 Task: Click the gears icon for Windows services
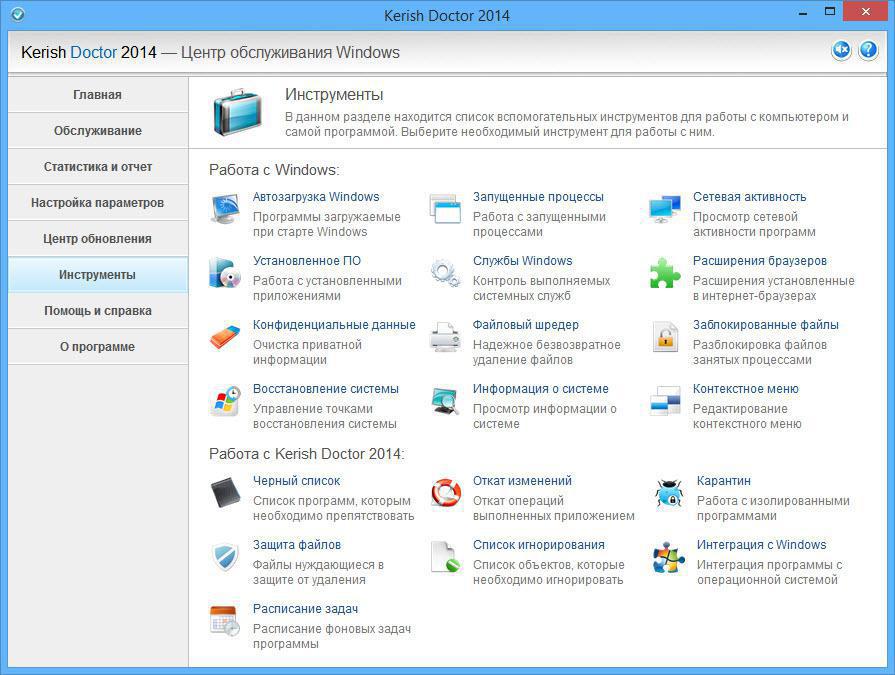point(445,273)
